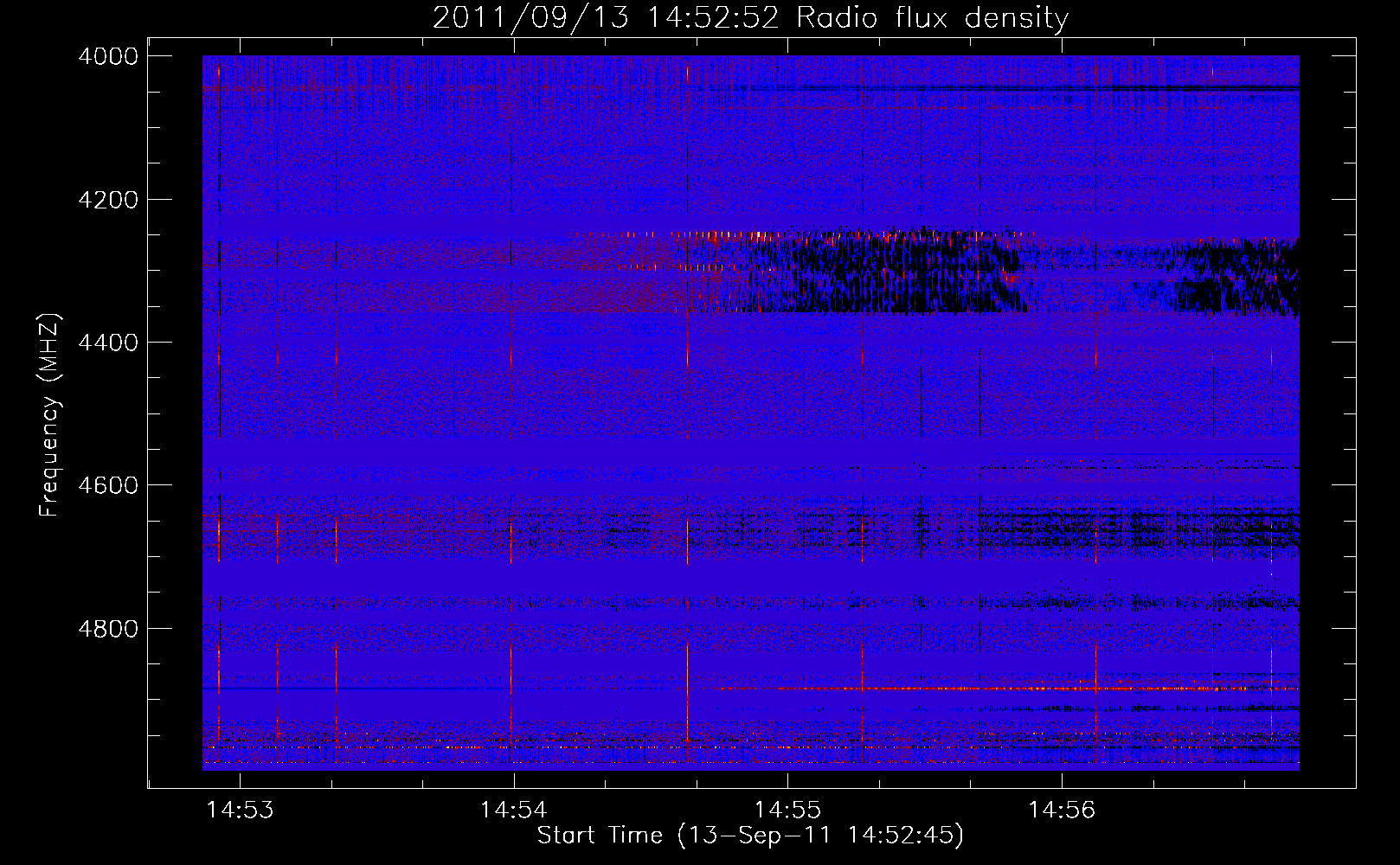Select the 4000 frequency axis label
This screenshot has height=865, width=1400.
coord(107,56)
